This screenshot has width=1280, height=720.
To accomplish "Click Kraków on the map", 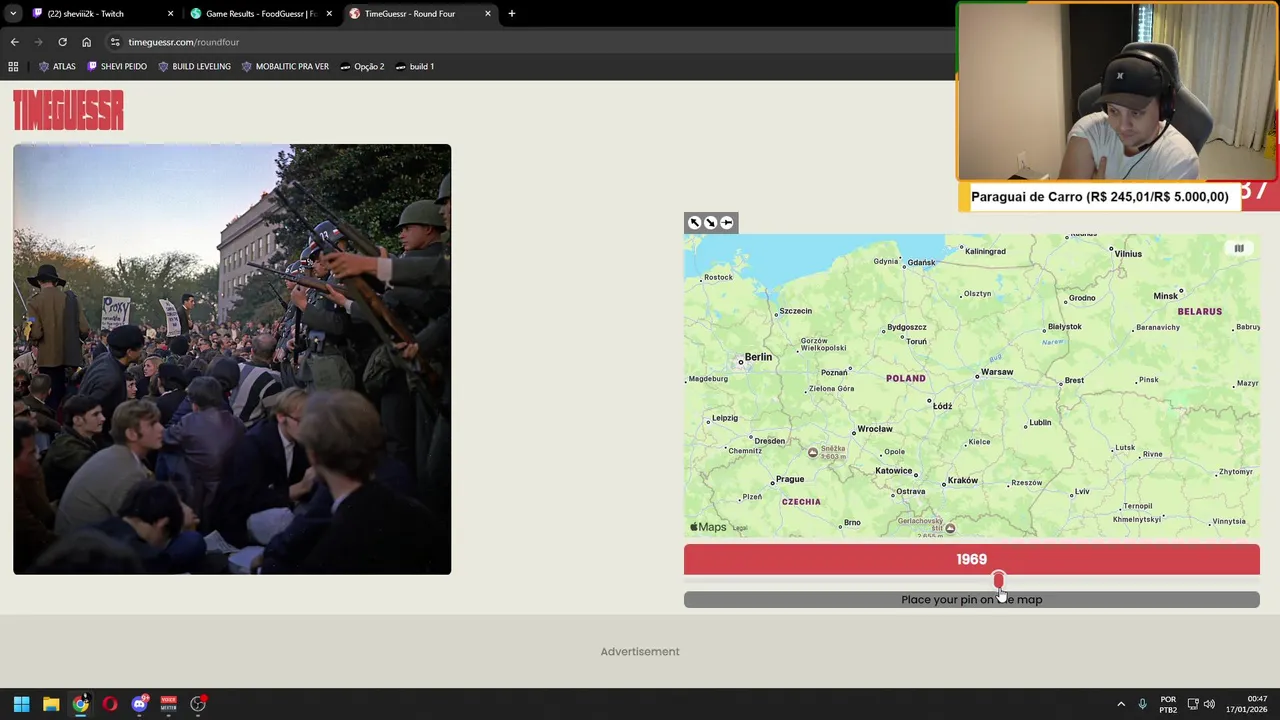I will click(962, 481).
